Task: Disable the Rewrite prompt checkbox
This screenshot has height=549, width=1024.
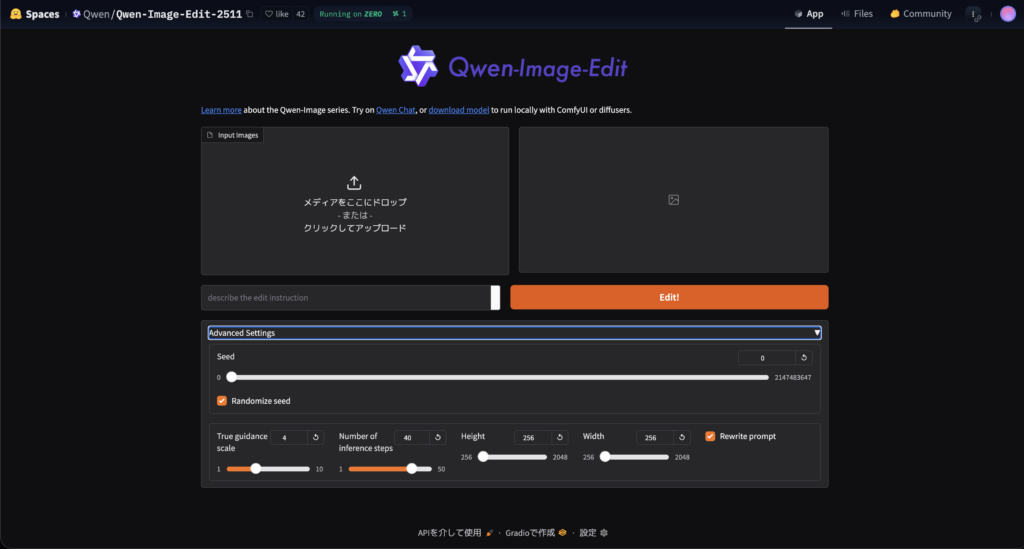Action: [710, 436]
